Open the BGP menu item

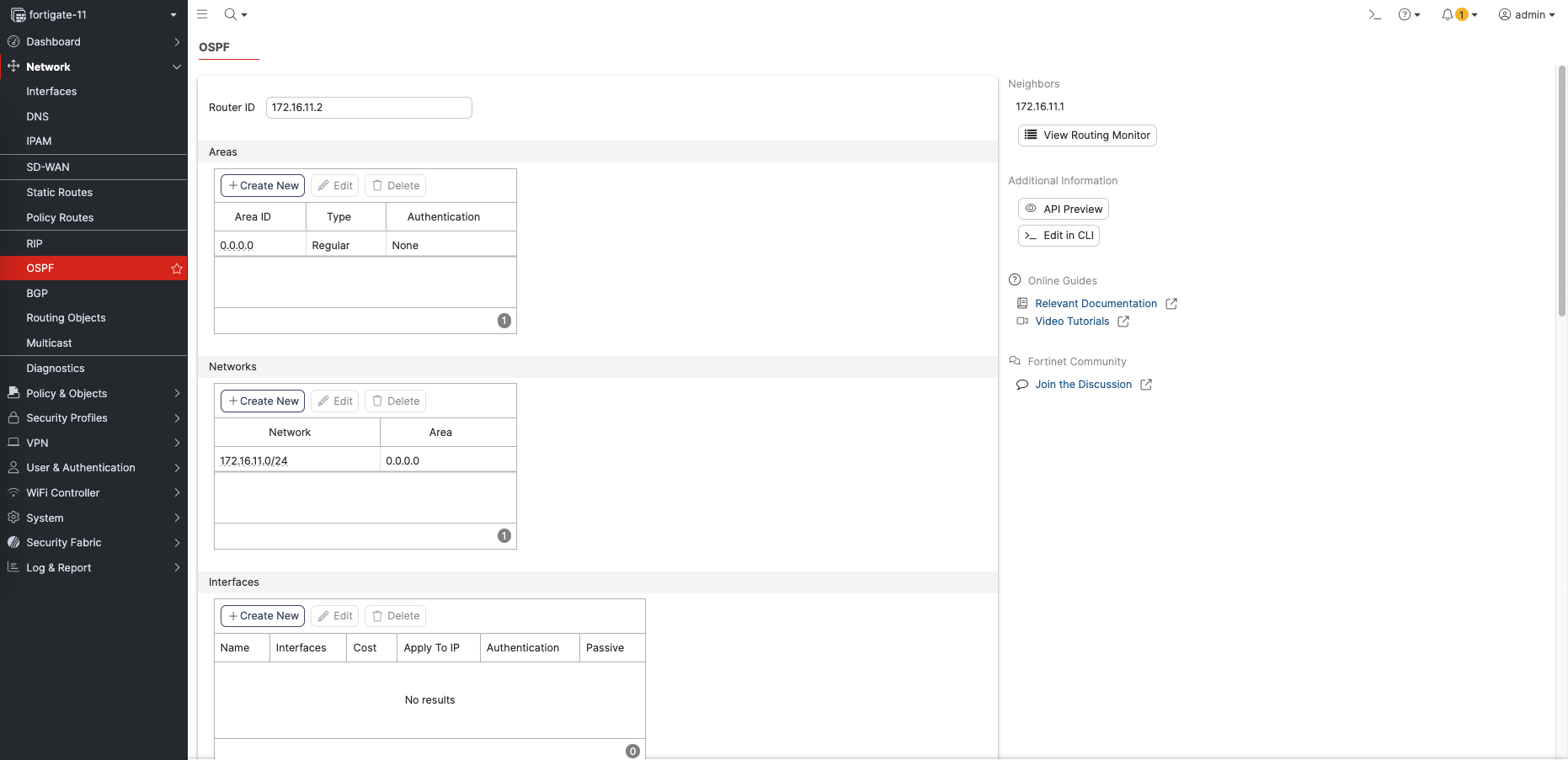pos(37,293)
